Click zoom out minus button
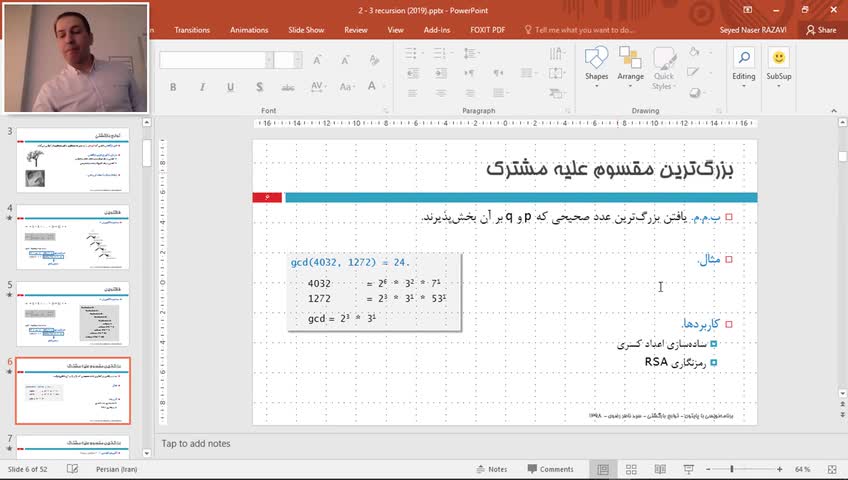The height and width of the screenshot is (480, 848). click(708, 469)
